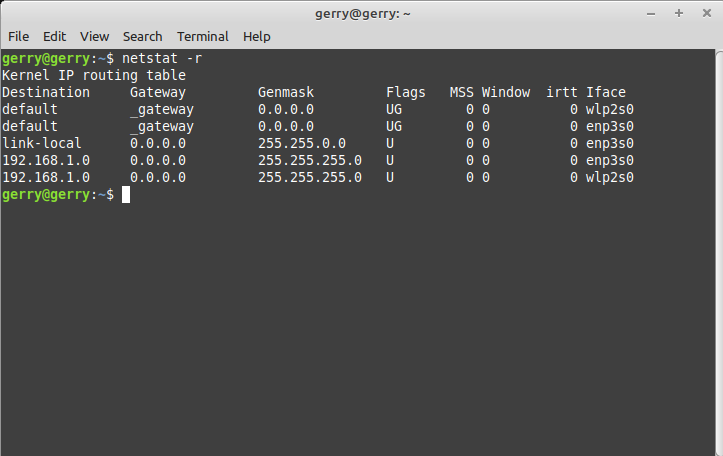Click the irtt column header
The height and width of the screenshot is (456, 723).
562,93
